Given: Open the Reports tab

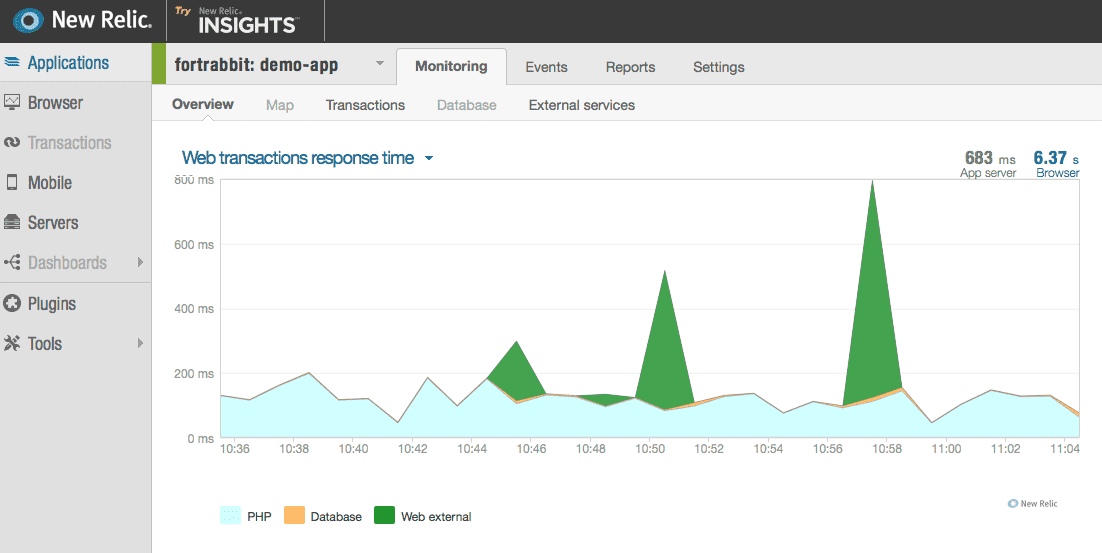Looking at the screenshot, I should click(x=630, y=67).
